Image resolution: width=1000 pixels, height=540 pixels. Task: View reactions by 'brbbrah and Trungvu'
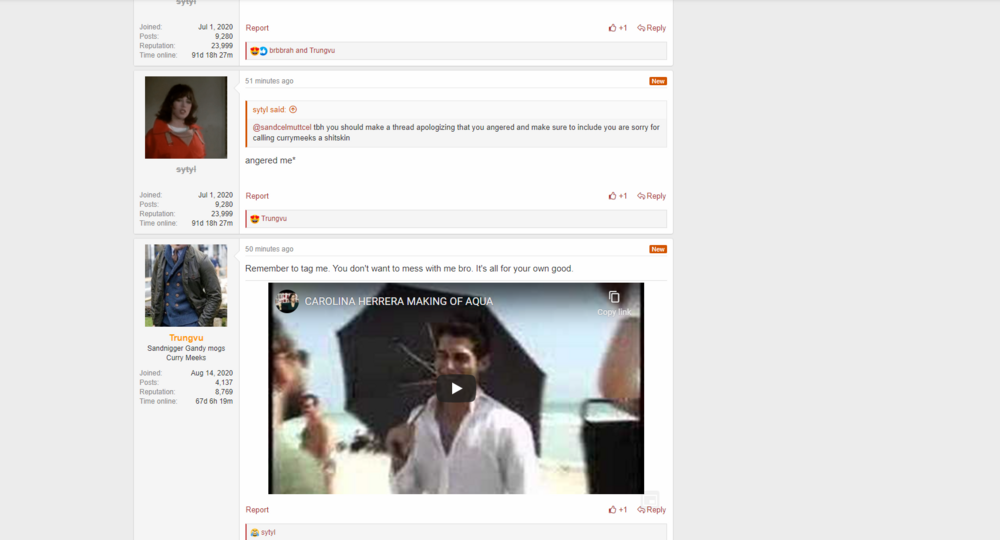[302, 50]
